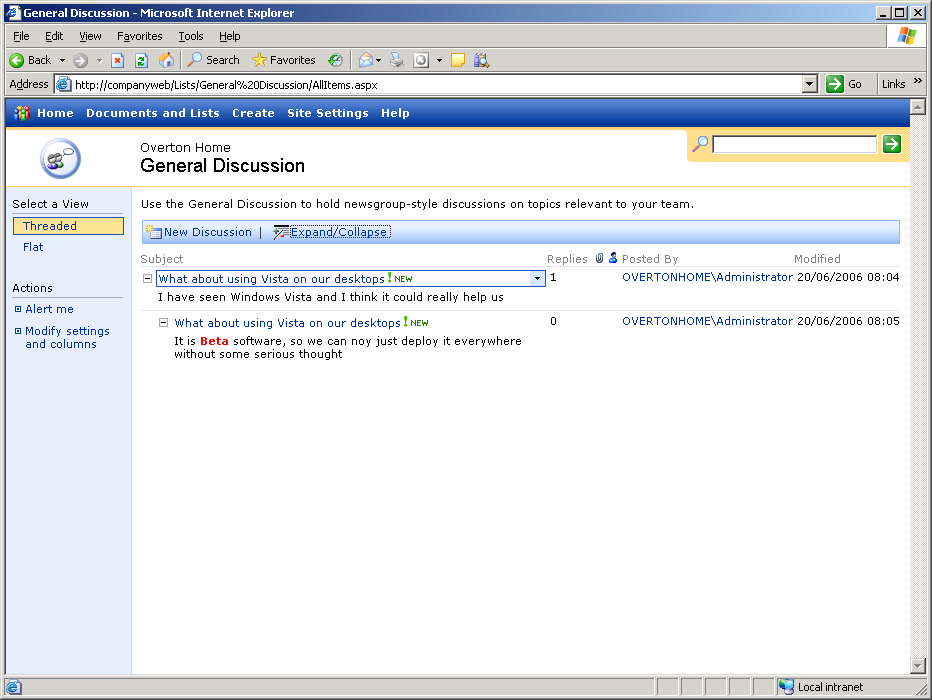Open Modify settings and columns
The height and width of the screenshot is (700, 932).
[x=67, y=338]
